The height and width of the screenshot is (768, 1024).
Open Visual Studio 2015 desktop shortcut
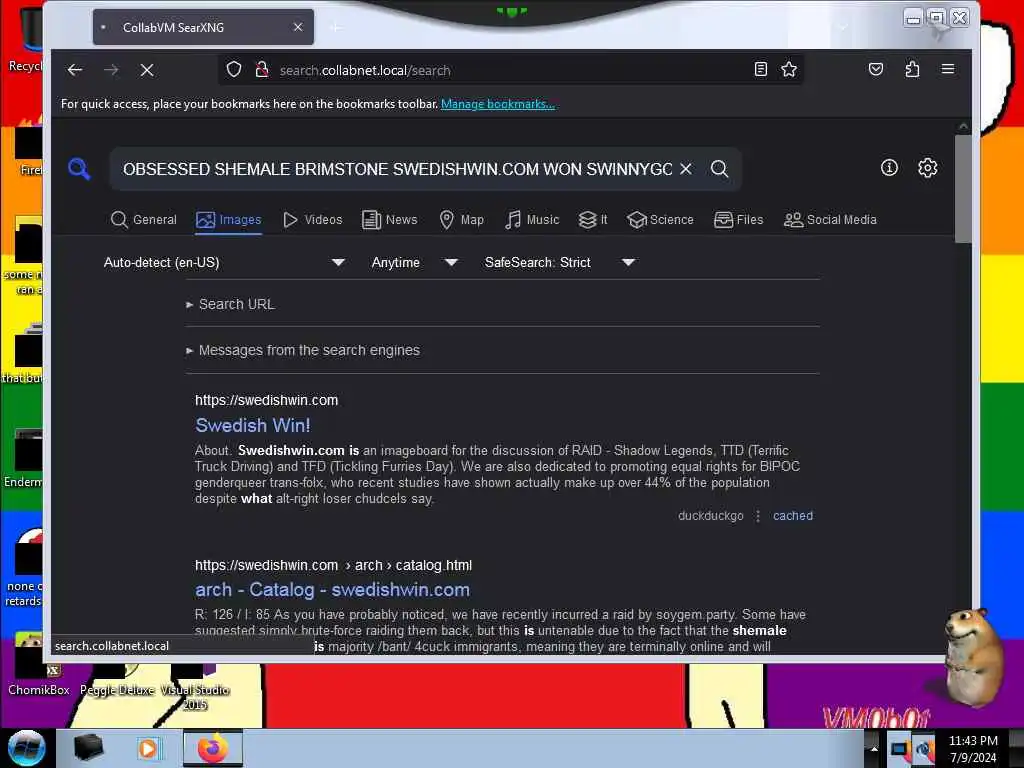pyautogui.click(x=195, y=687)
